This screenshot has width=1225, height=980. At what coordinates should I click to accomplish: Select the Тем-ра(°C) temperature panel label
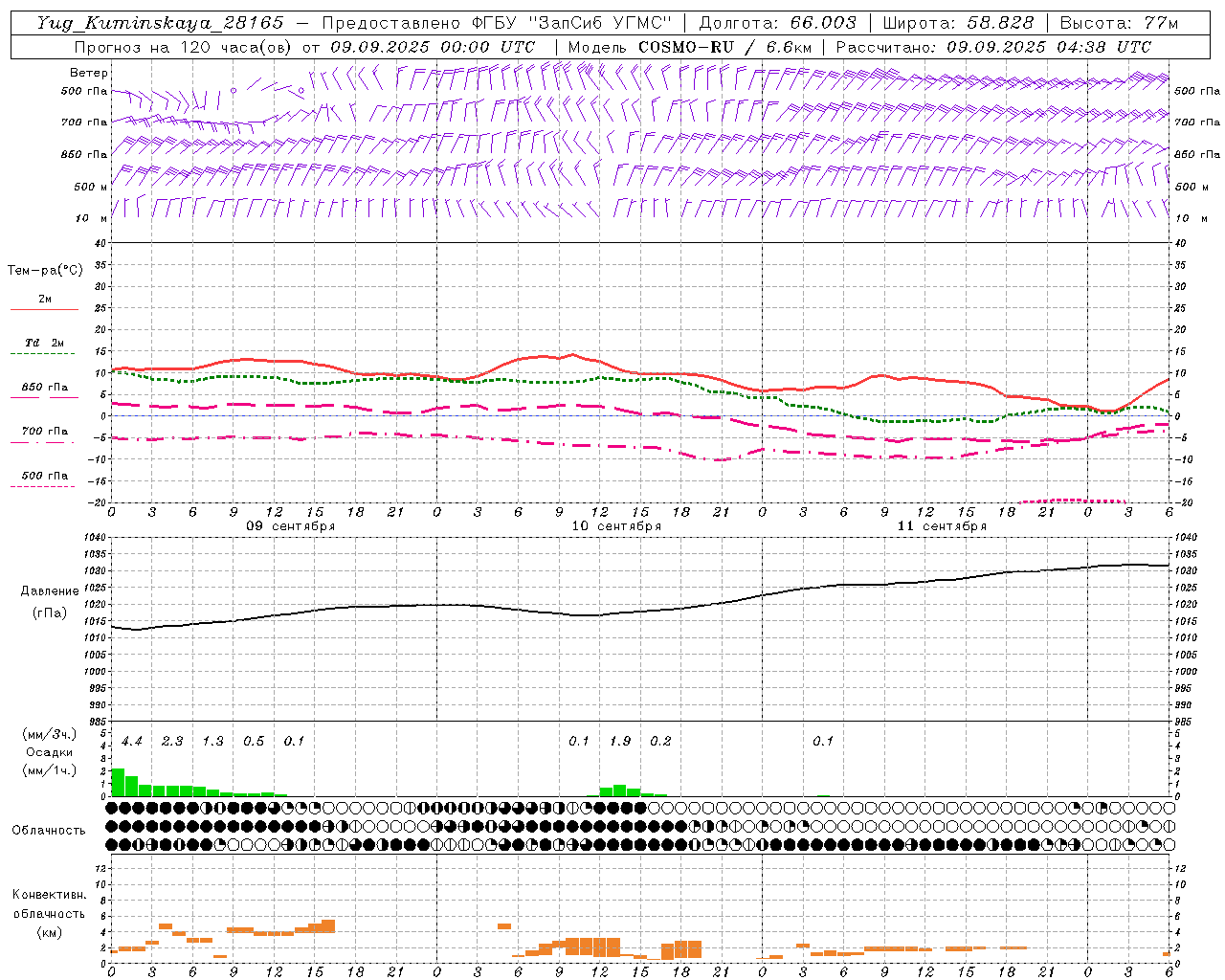point(45,271)
